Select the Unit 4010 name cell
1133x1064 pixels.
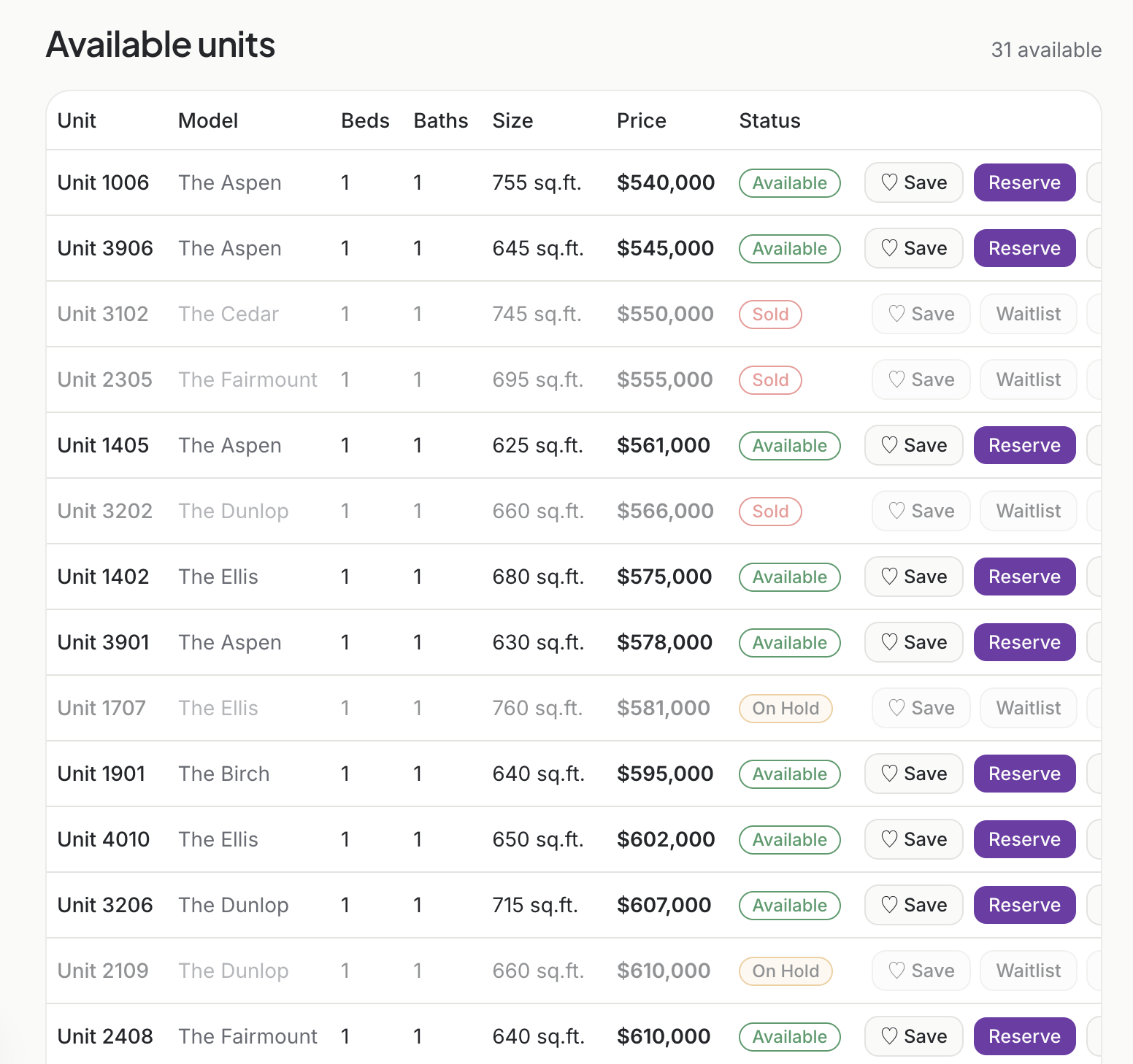pos(104,839)
